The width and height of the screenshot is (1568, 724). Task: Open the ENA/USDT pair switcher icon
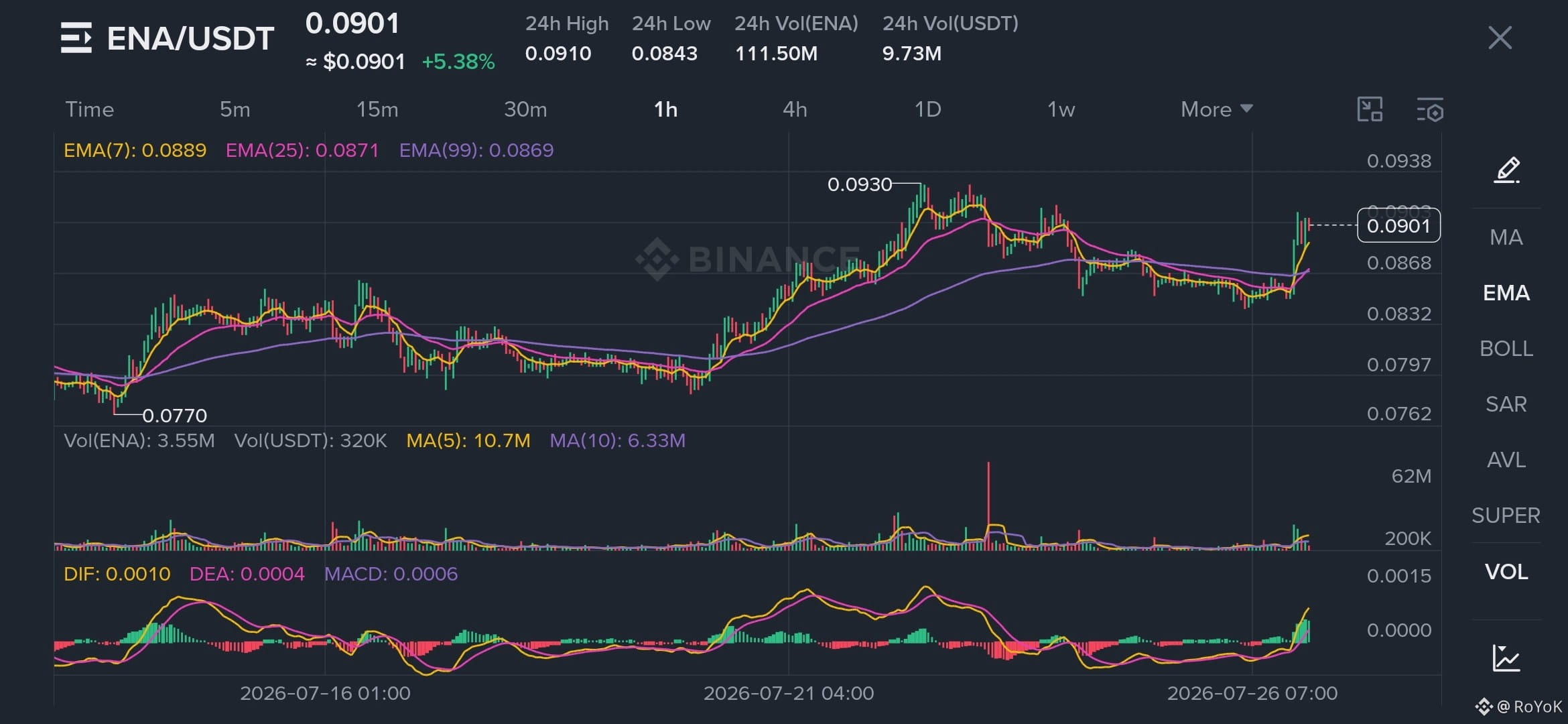[x=76, y=38]
